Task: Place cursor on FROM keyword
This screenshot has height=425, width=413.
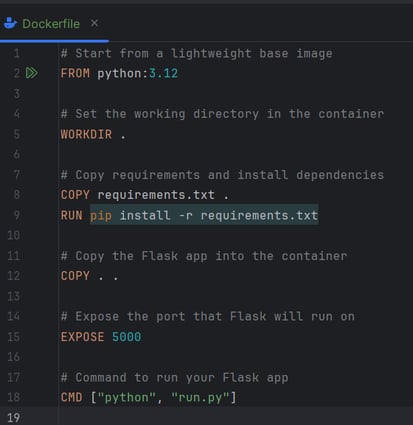Action: point(75,73)
